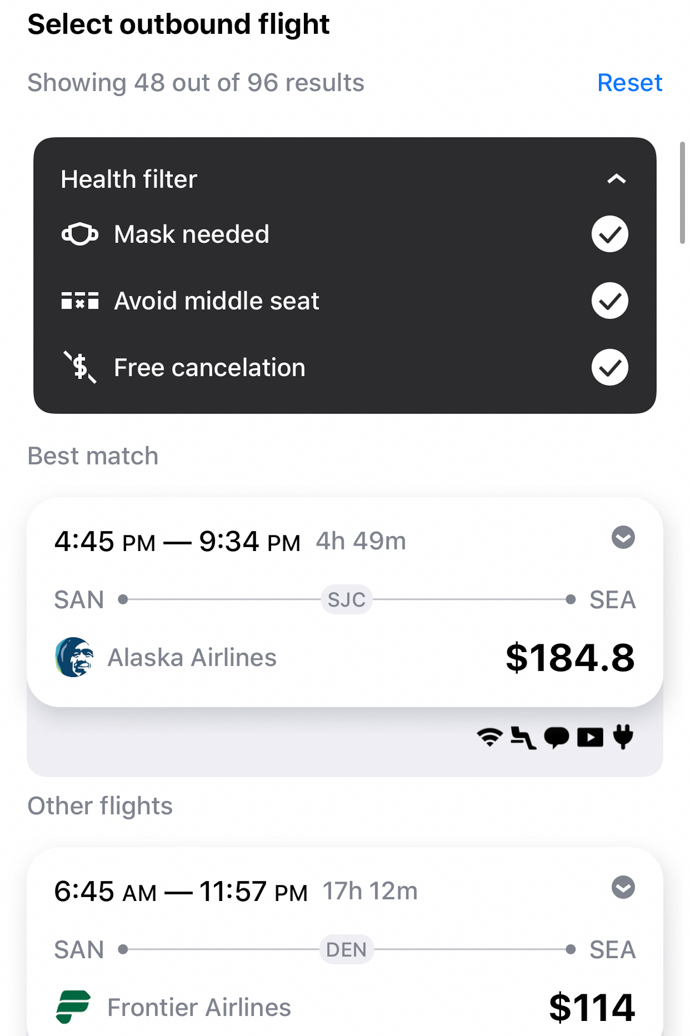Click the power outlet amenity icon
The width and height of the screenshot is (690, 1036).
[623, 738]
